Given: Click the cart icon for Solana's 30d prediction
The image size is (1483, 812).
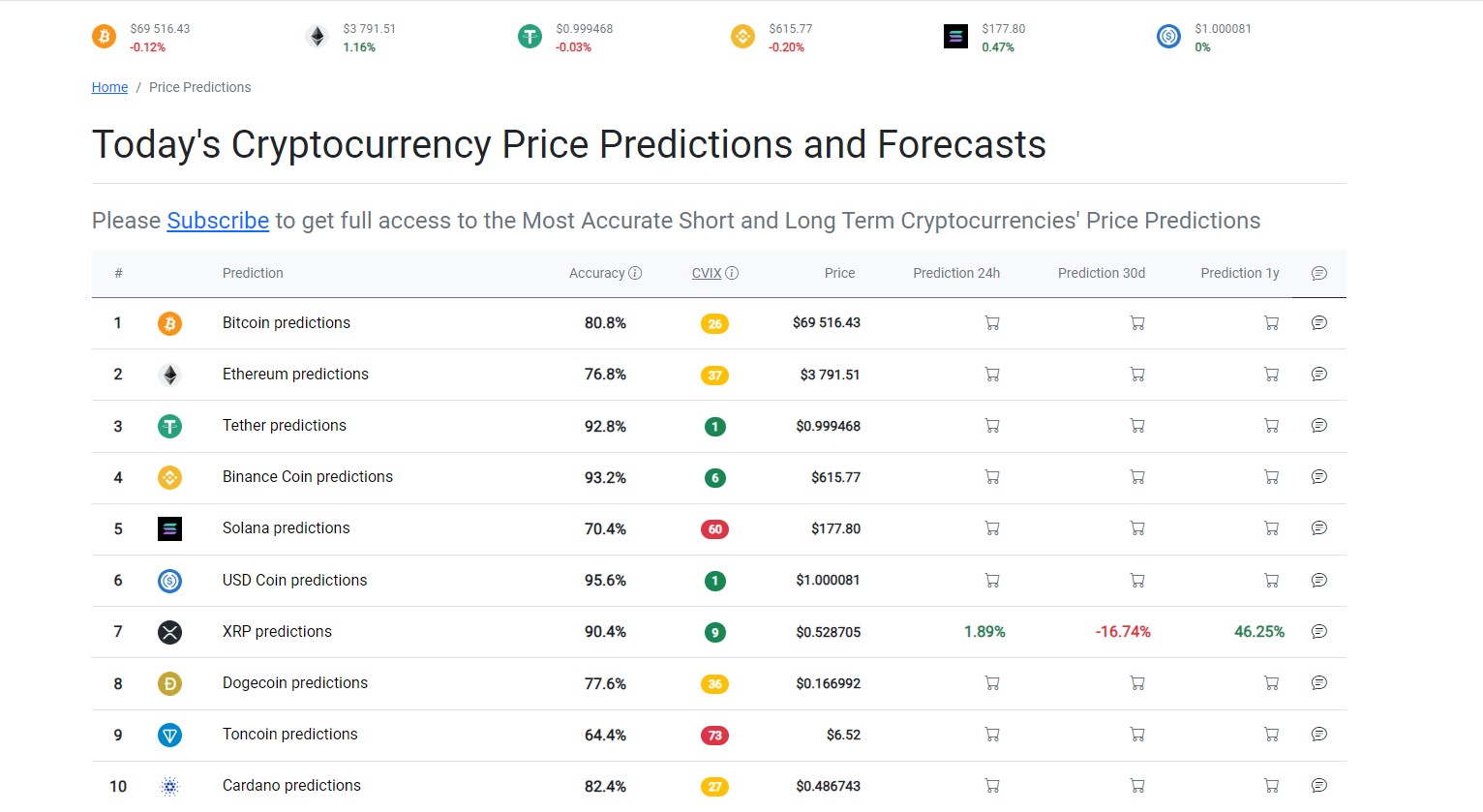Looking at the screenshot, I should click(x=1137, y=528).
